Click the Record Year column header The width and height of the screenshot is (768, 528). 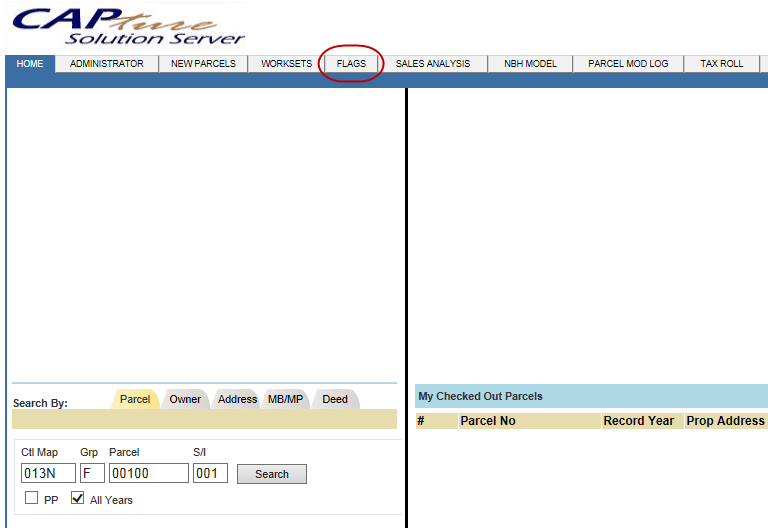(x=642, y=421)
